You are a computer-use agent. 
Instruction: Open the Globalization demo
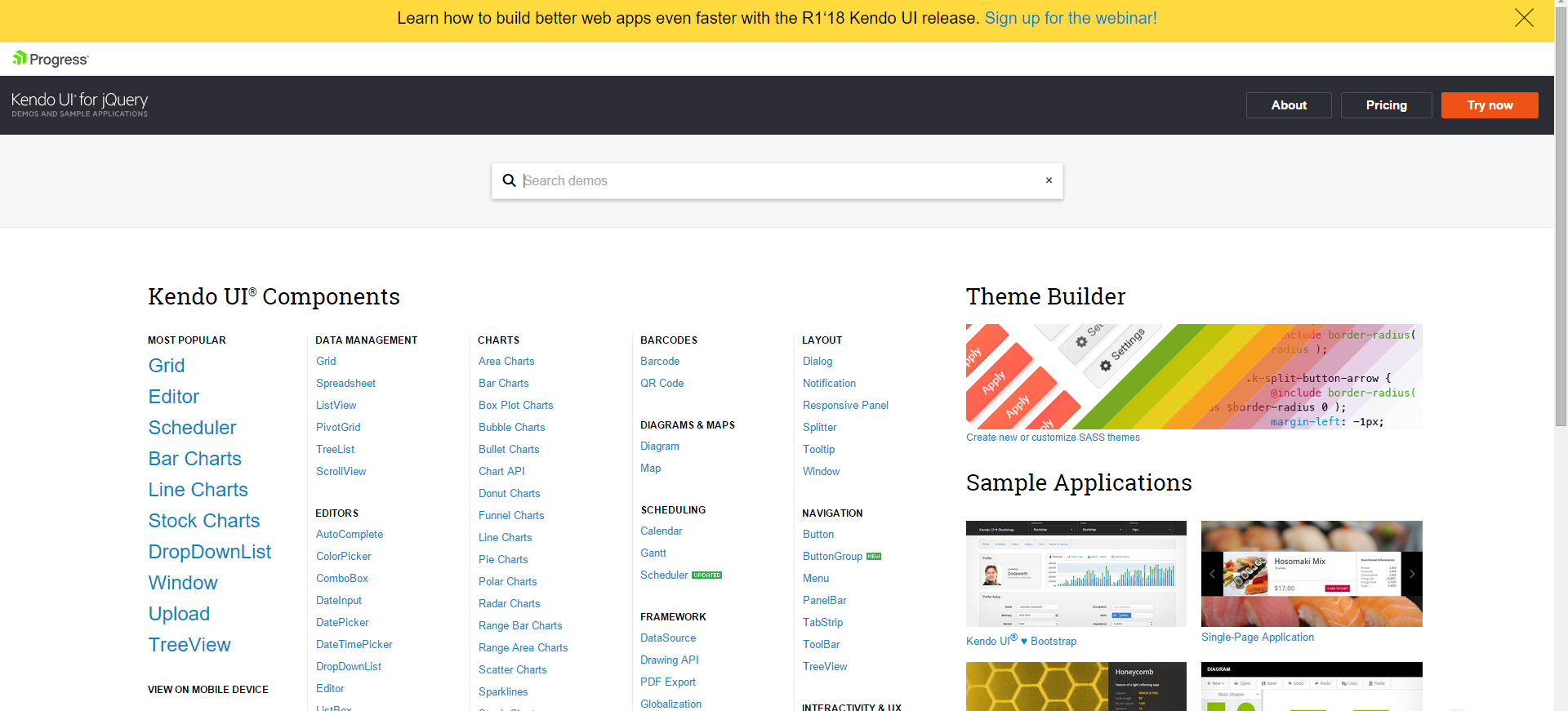tap(670, 704)
